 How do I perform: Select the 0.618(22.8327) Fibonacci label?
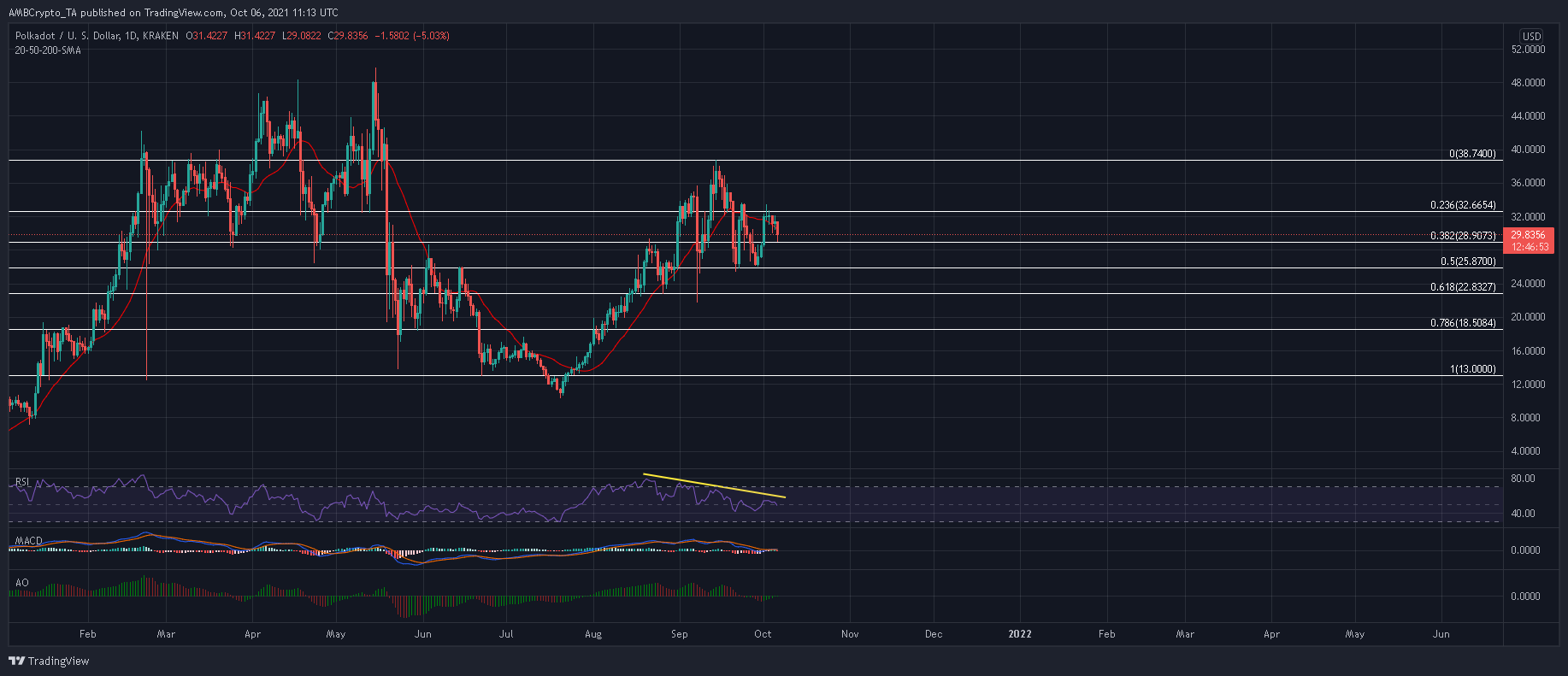click(x=1464, y=287)
